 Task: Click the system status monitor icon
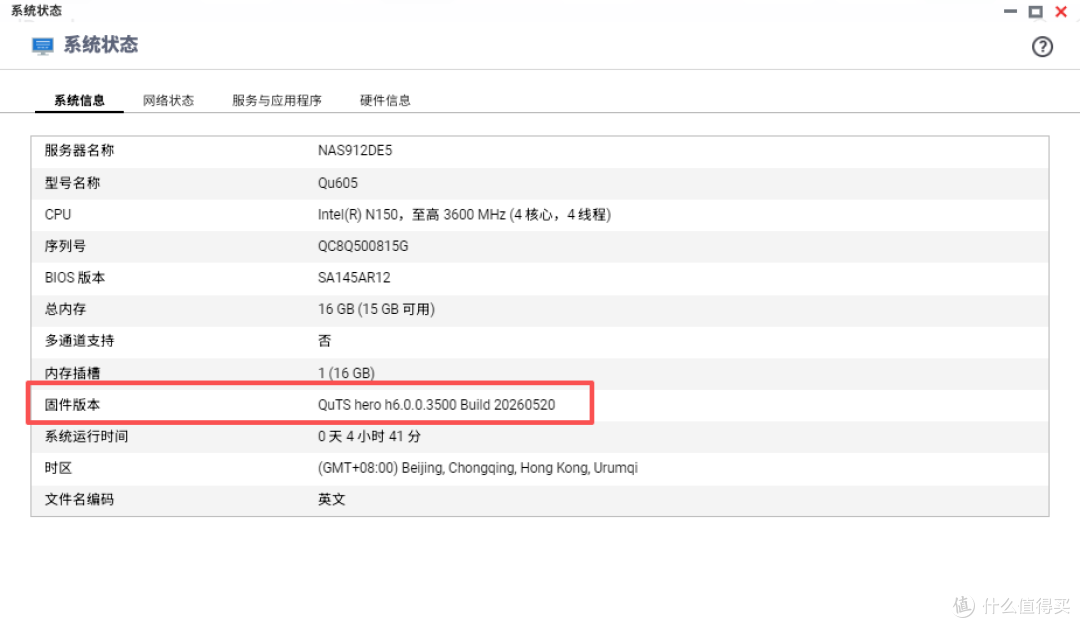(x=43, y=46)
